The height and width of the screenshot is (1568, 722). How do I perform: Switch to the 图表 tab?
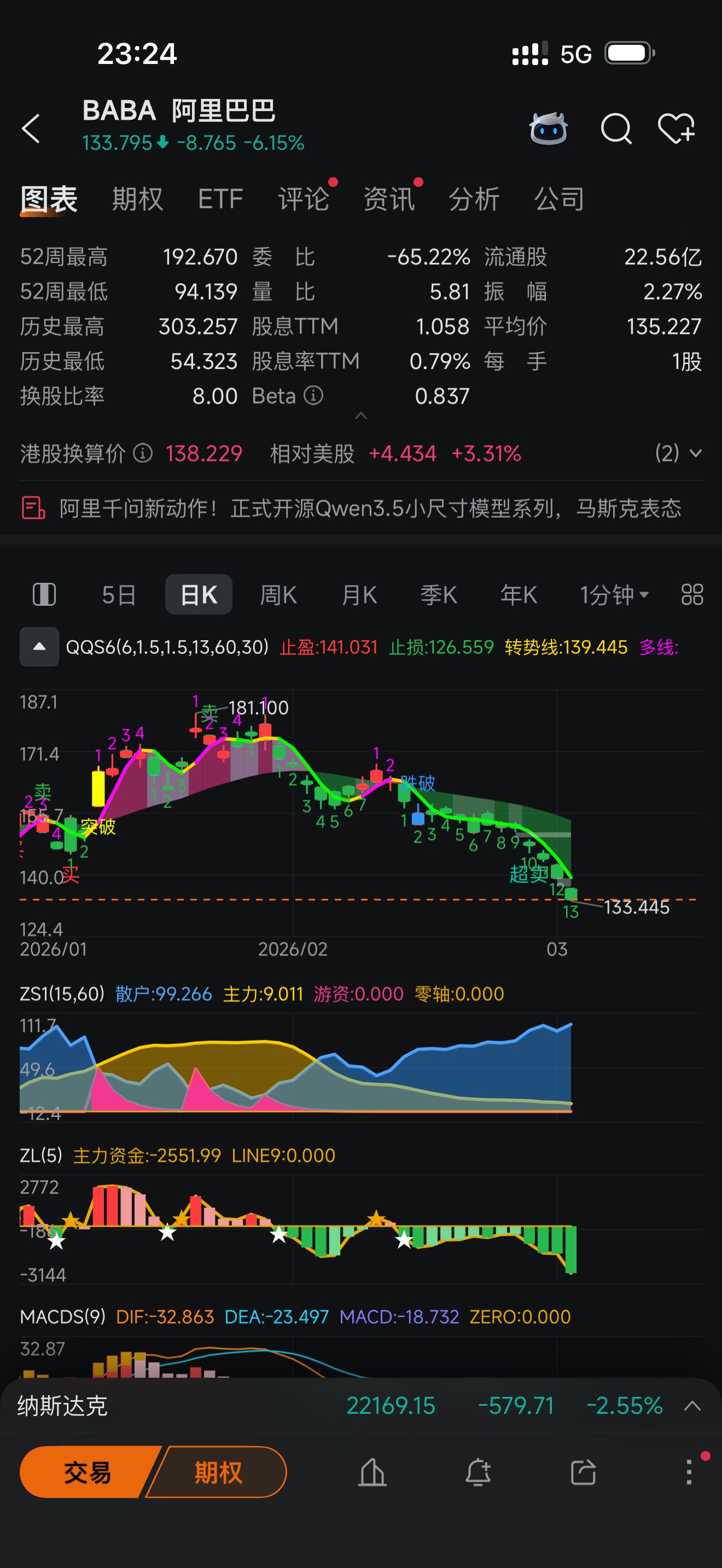click(x=49, y=199)
